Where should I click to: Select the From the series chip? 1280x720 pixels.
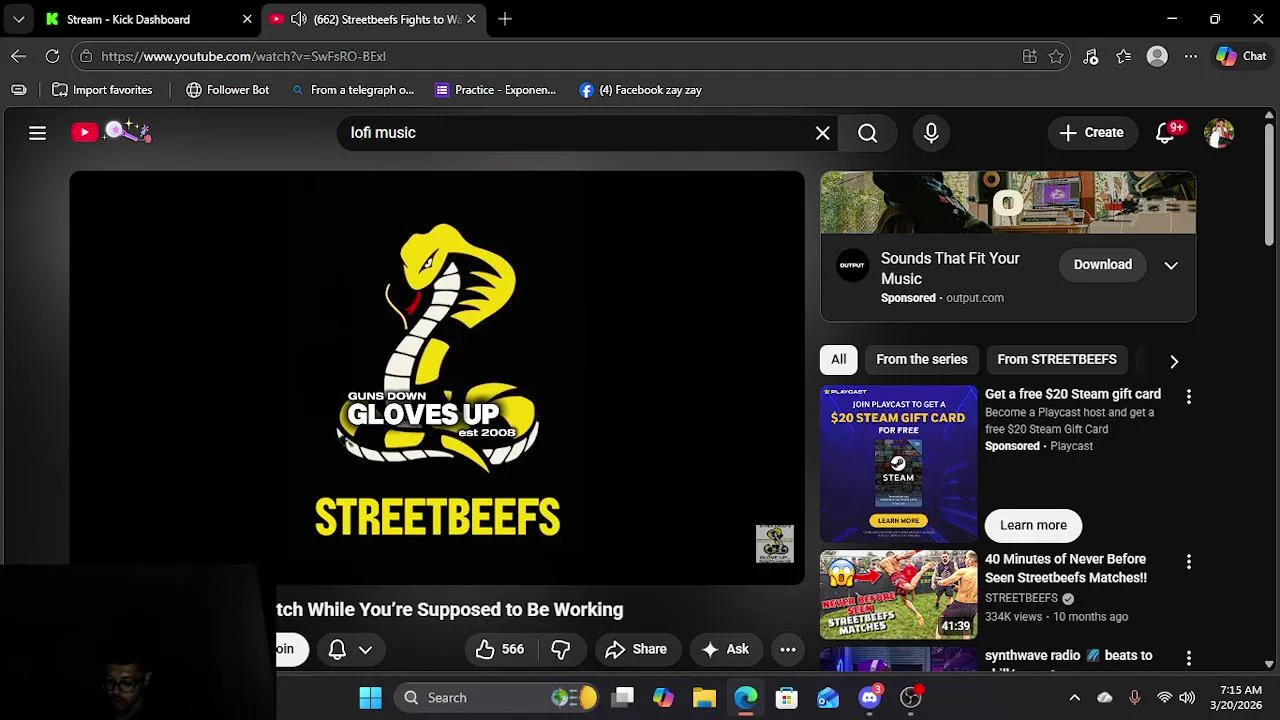[x=922, y=359]
